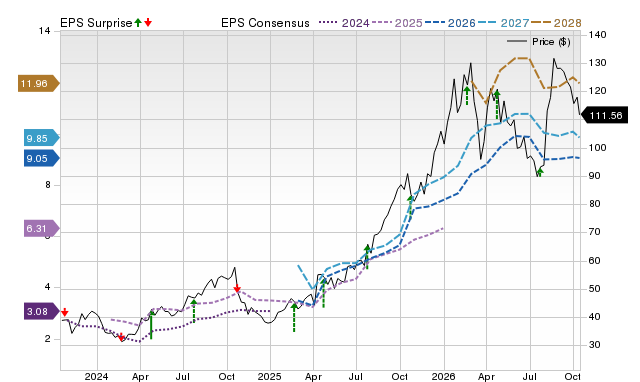Viewport: 640px width, 382px height.
Task: Click the 60 label on price axis
Action: click(595, 261)
